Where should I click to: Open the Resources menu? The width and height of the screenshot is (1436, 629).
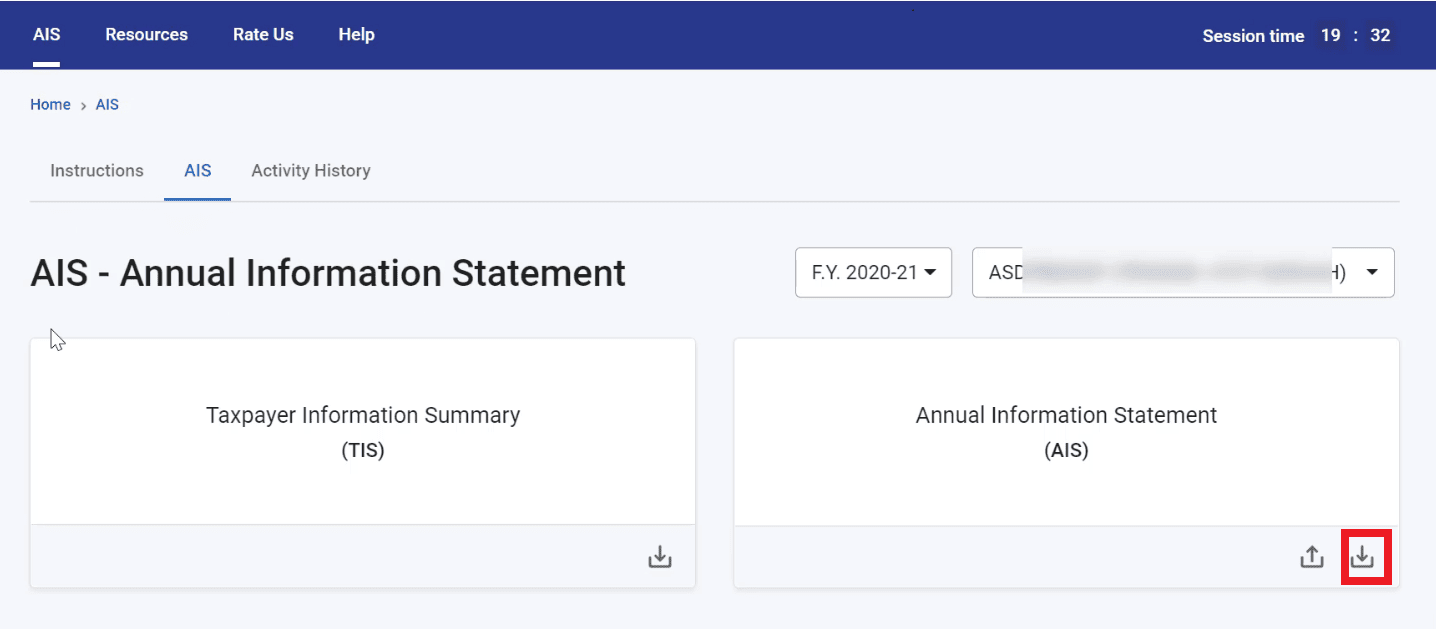click(x=146, y=35)
